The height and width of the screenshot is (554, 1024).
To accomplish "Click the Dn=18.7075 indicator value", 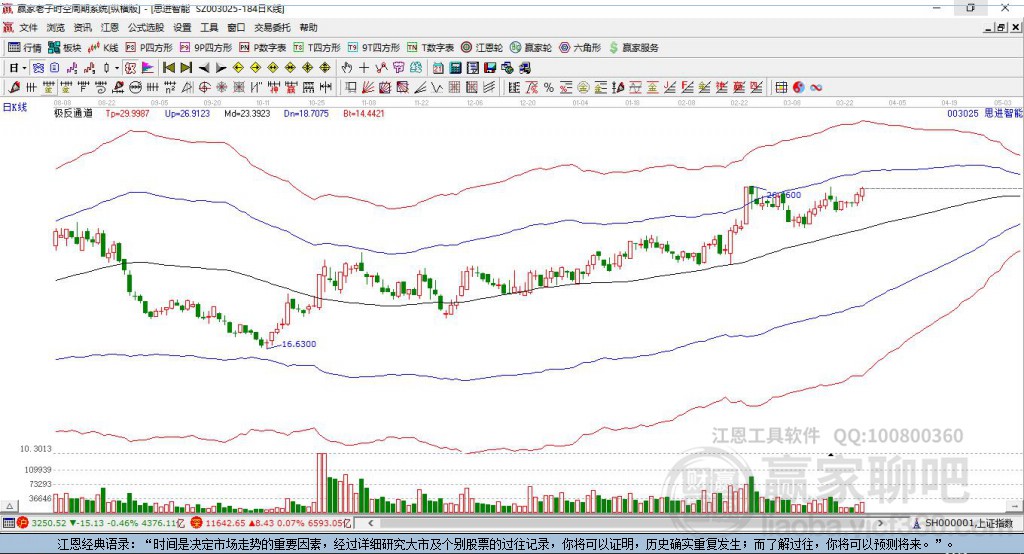I will click(x=306, y=113).
